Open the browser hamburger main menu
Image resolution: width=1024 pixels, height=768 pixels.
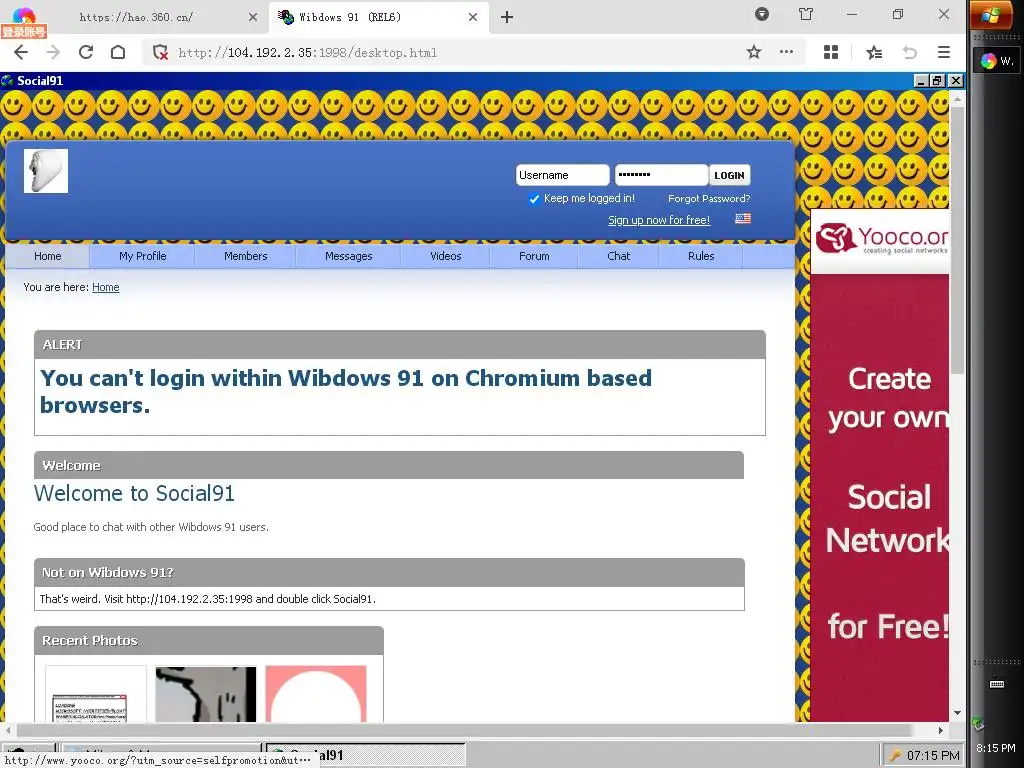coord(943,52)
